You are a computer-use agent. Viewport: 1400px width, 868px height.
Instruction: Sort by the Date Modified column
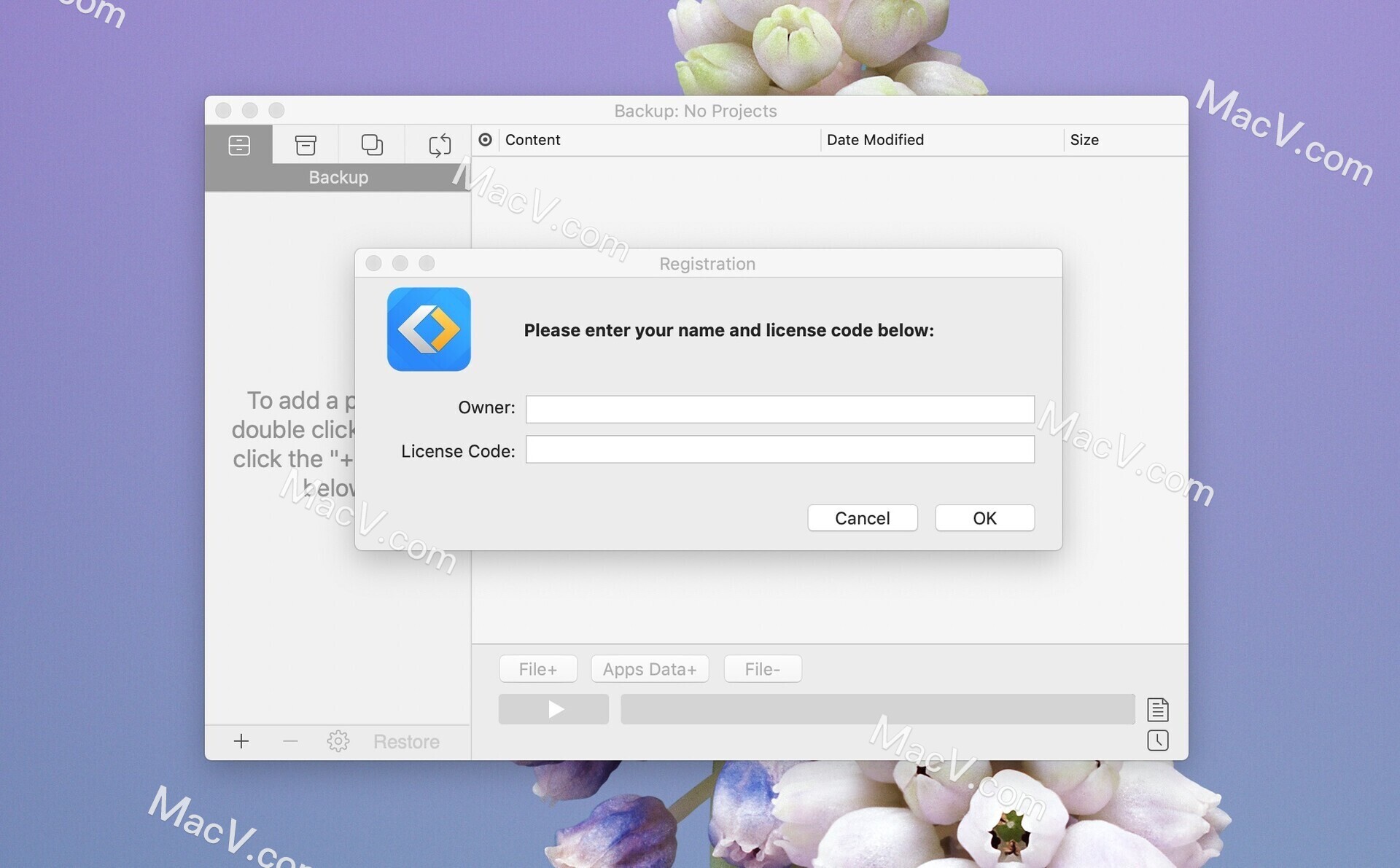(x=875, y=139)
